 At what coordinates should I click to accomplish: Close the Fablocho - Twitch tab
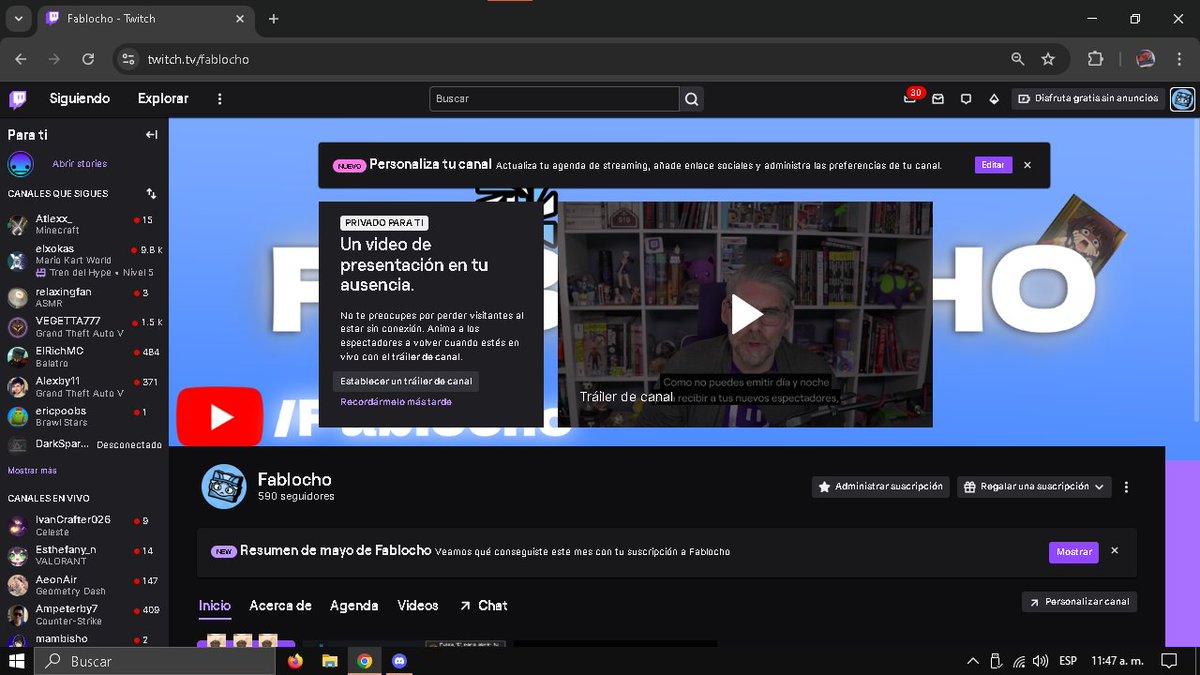tap(241, 19)
